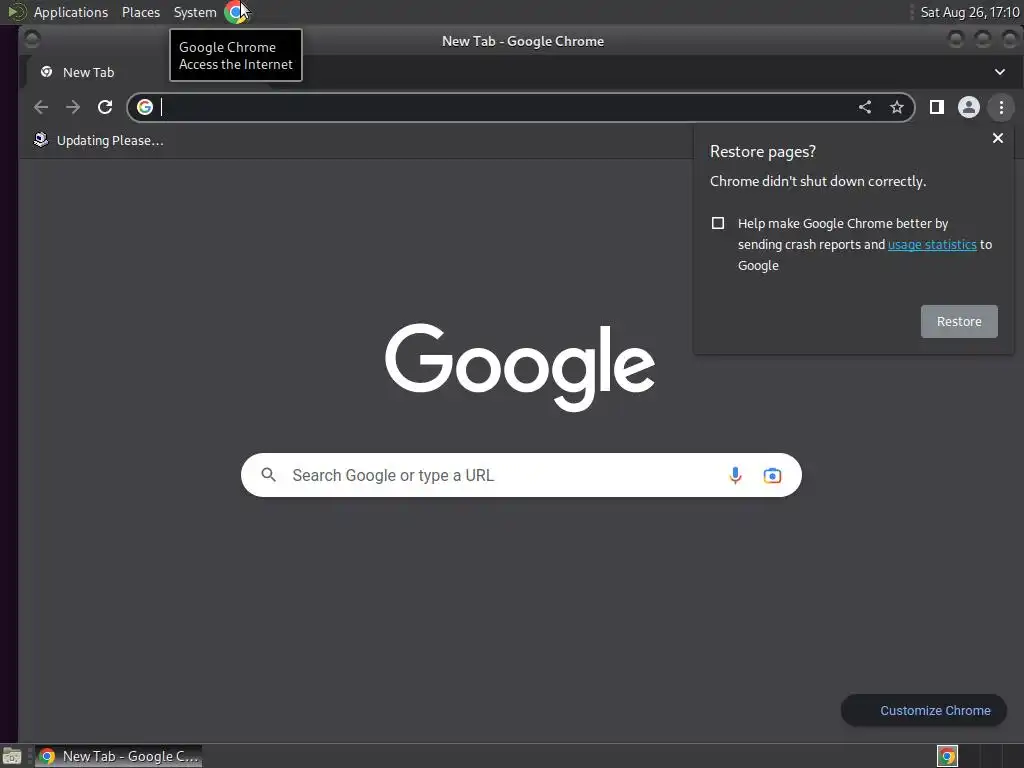
Task: Open the window menu button in the title bar
Action: [31, 40]
